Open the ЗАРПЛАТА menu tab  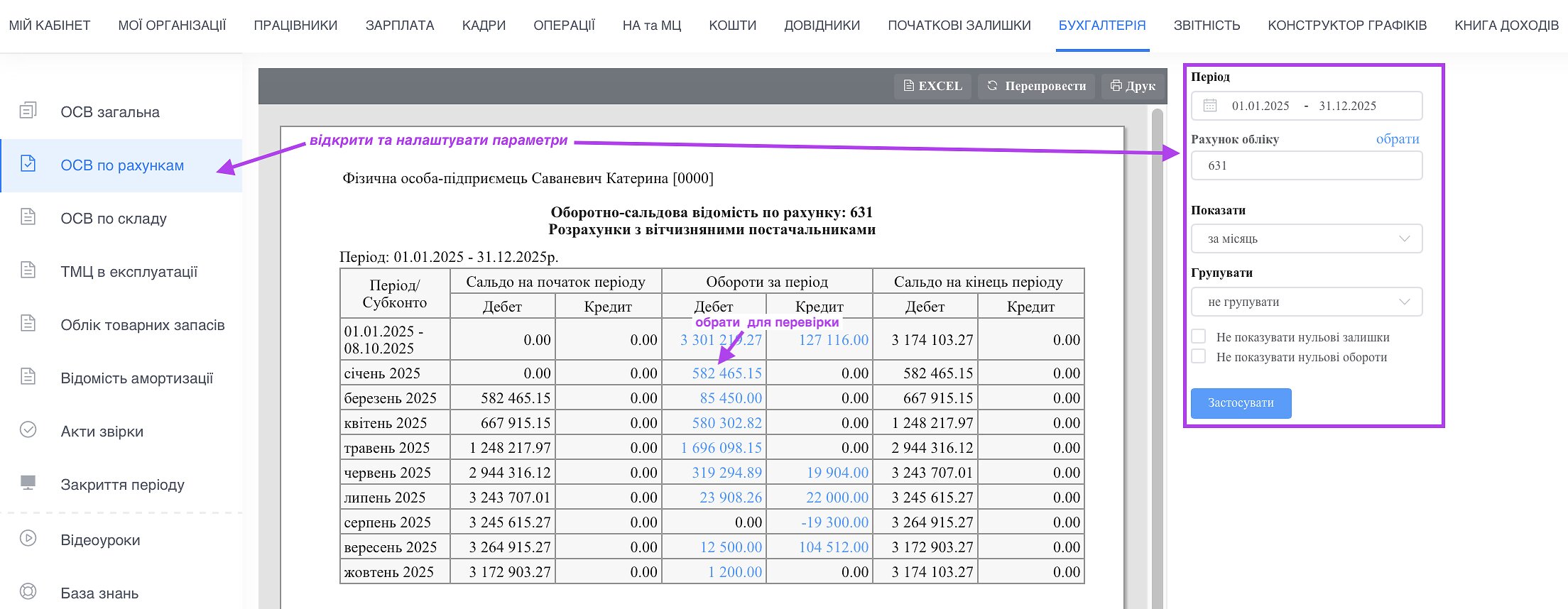click(x=399, y=26)
